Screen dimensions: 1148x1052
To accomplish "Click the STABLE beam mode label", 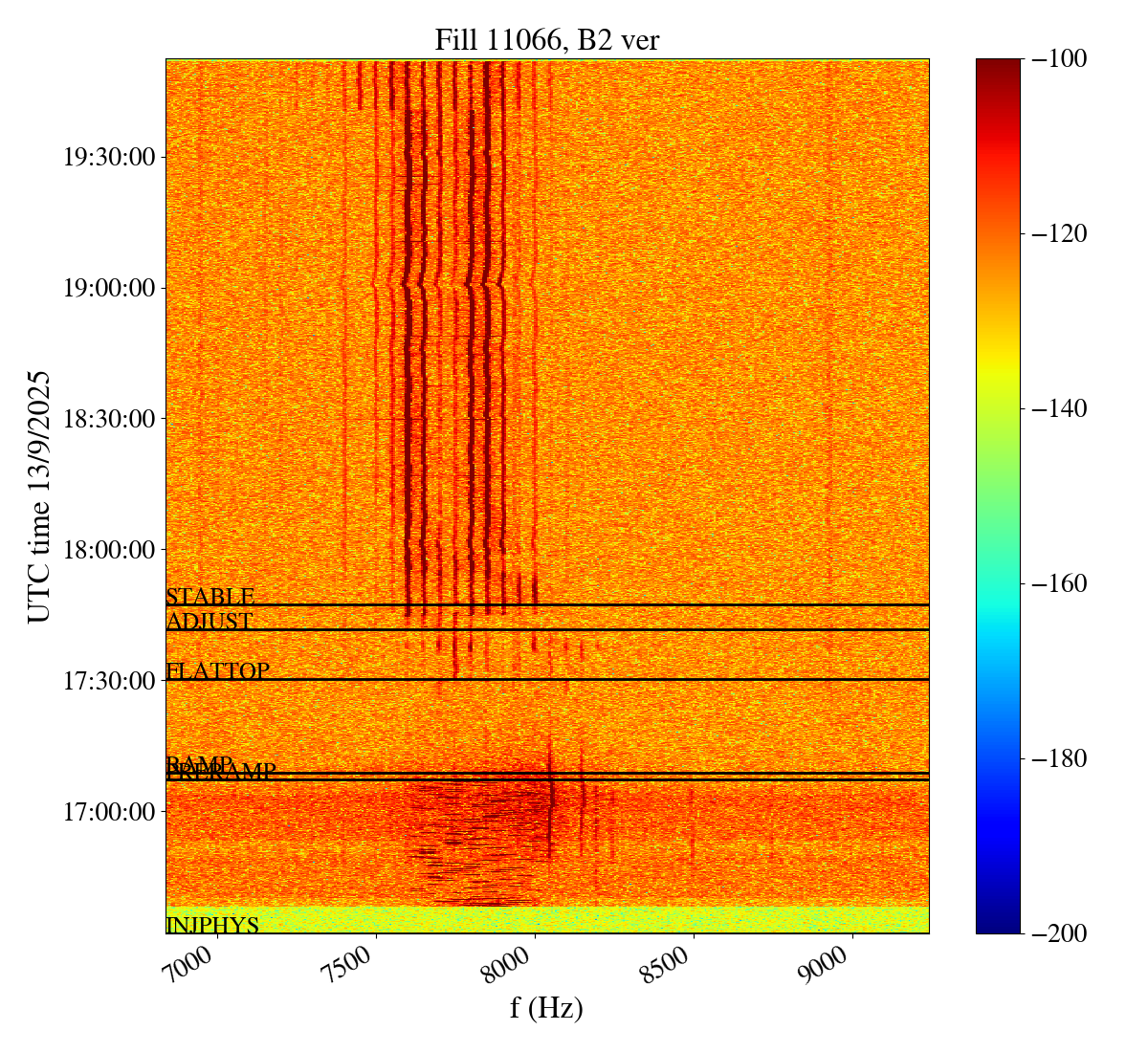I will 210,598.
